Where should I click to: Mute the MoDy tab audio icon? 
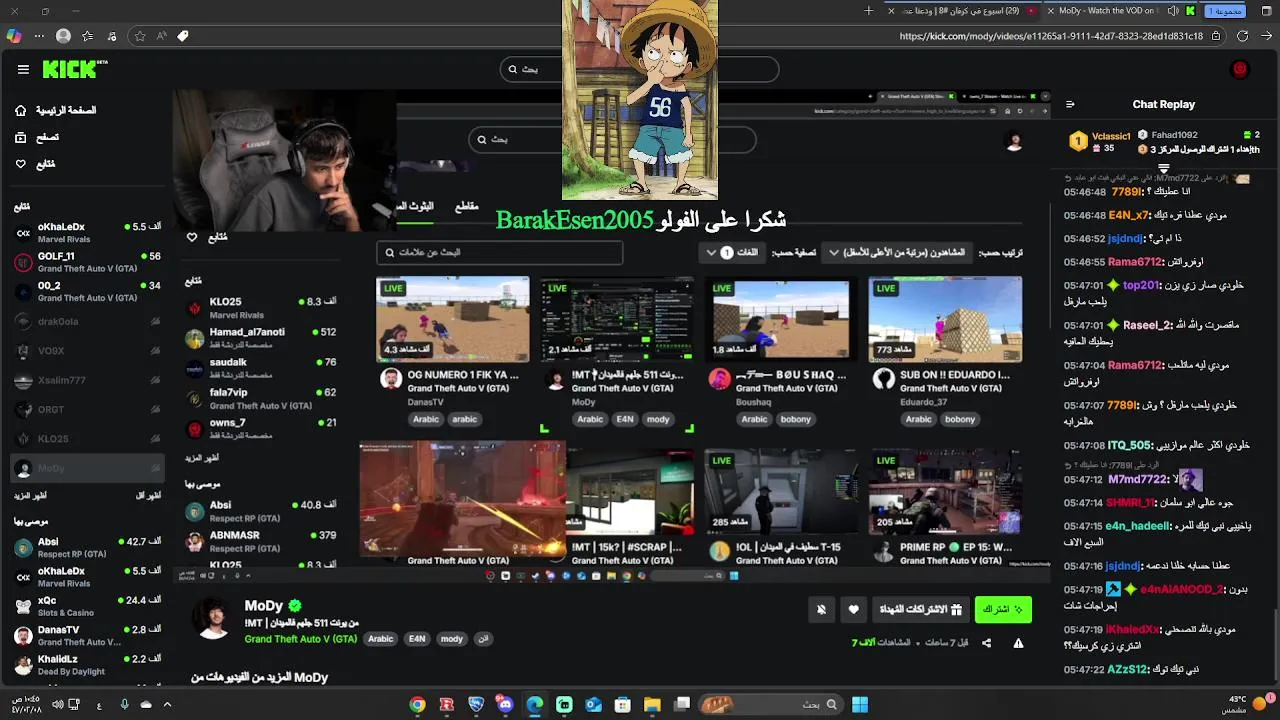(1173, 11)
